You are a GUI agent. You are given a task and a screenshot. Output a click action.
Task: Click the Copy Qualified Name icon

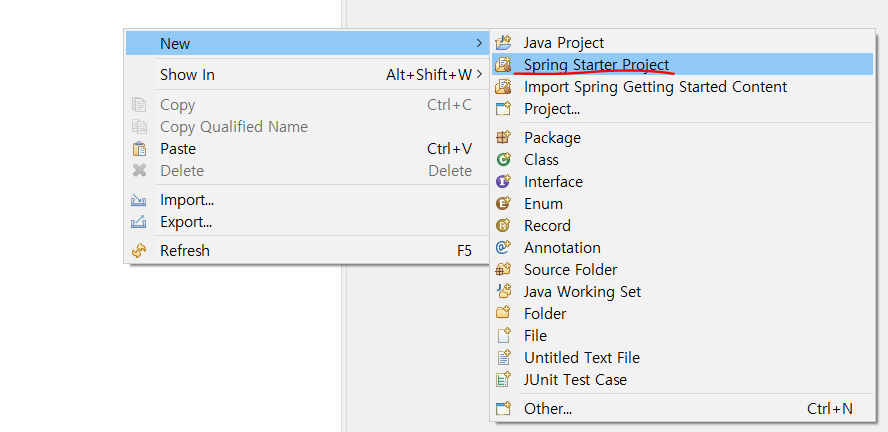(139, 127)
